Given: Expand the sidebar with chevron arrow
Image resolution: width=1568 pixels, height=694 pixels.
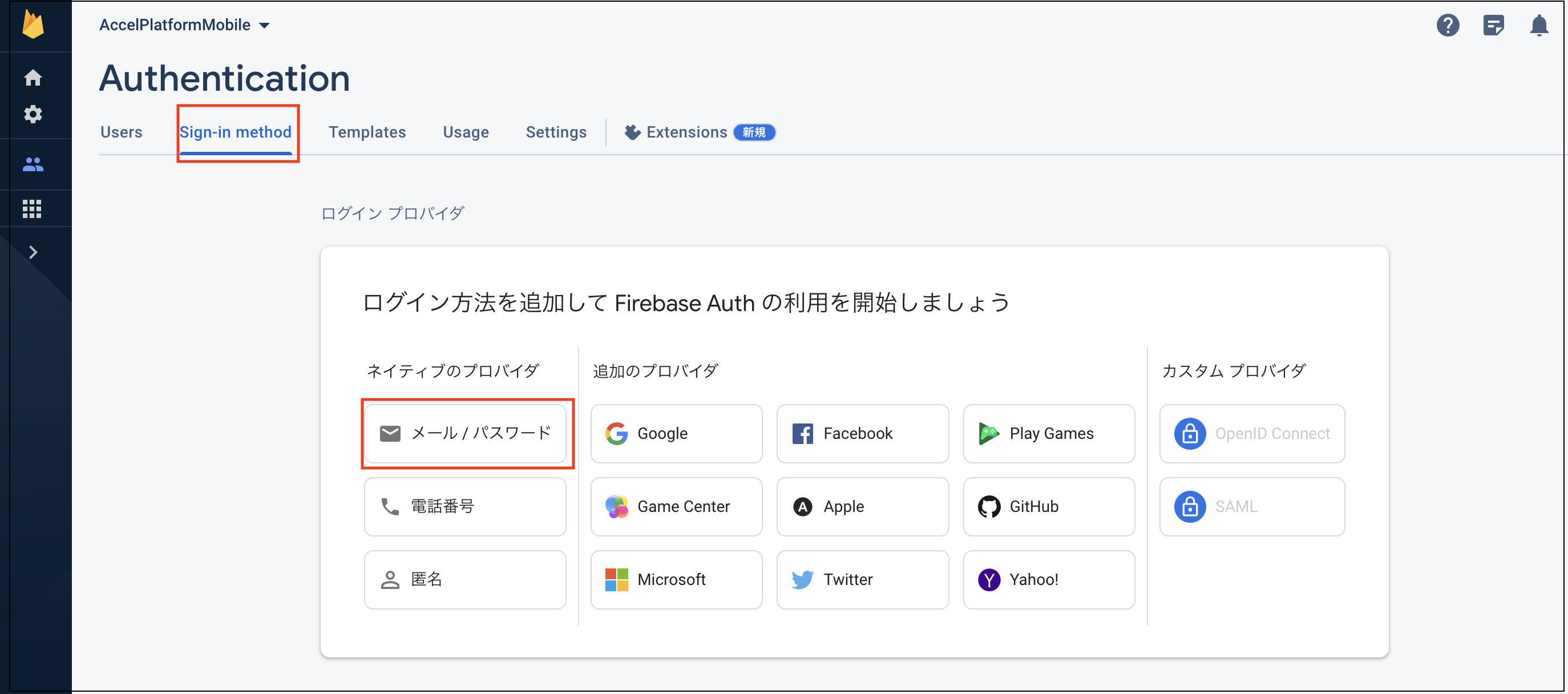Looking at the screenshot, I should point(33,252).
